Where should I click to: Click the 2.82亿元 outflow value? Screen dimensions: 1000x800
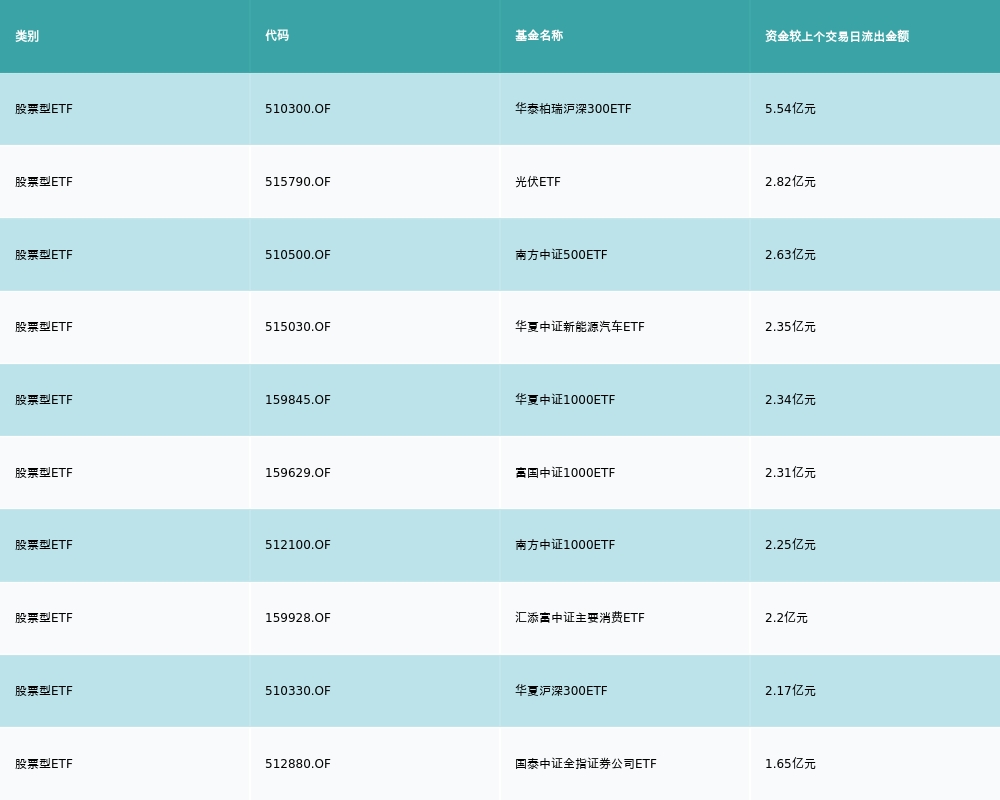click(790, 182)
